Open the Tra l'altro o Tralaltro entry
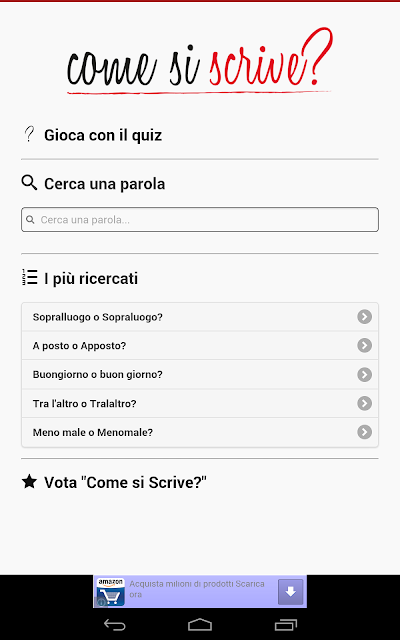The height and width of the screenshot is (640, 400). [x=200, y=403]
